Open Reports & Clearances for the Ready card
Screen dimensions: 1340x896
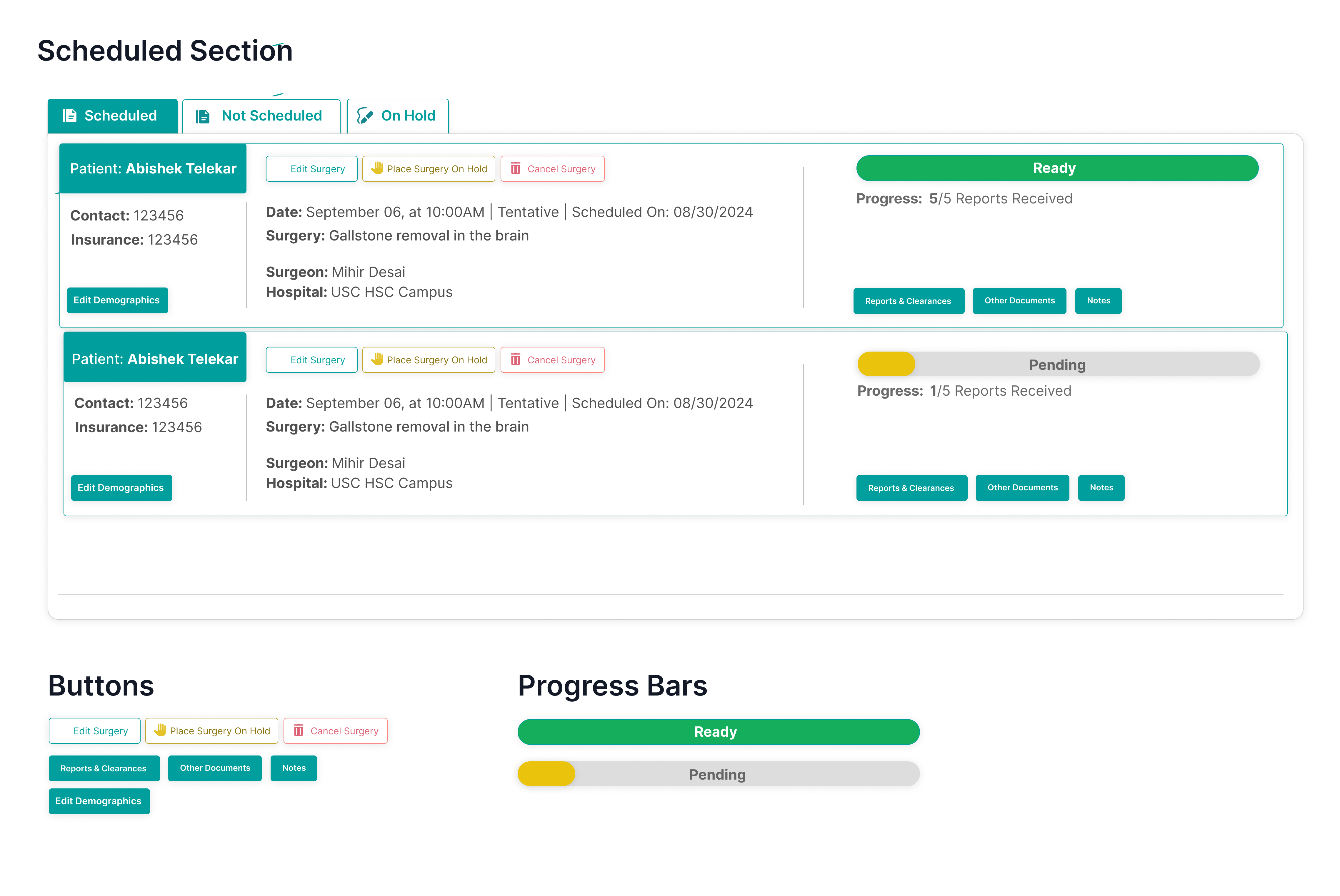[x=909, y=301]
